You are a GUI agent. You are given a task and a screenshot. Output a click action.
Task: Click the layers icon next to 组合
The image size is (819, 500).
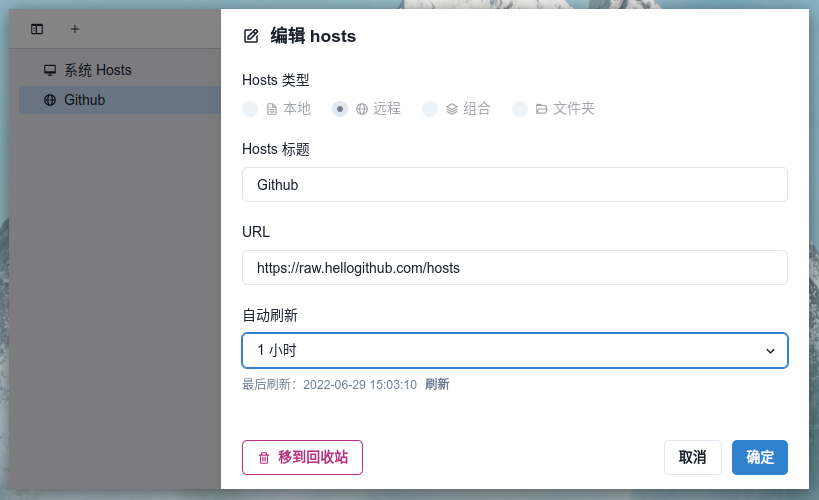(452, 109)
